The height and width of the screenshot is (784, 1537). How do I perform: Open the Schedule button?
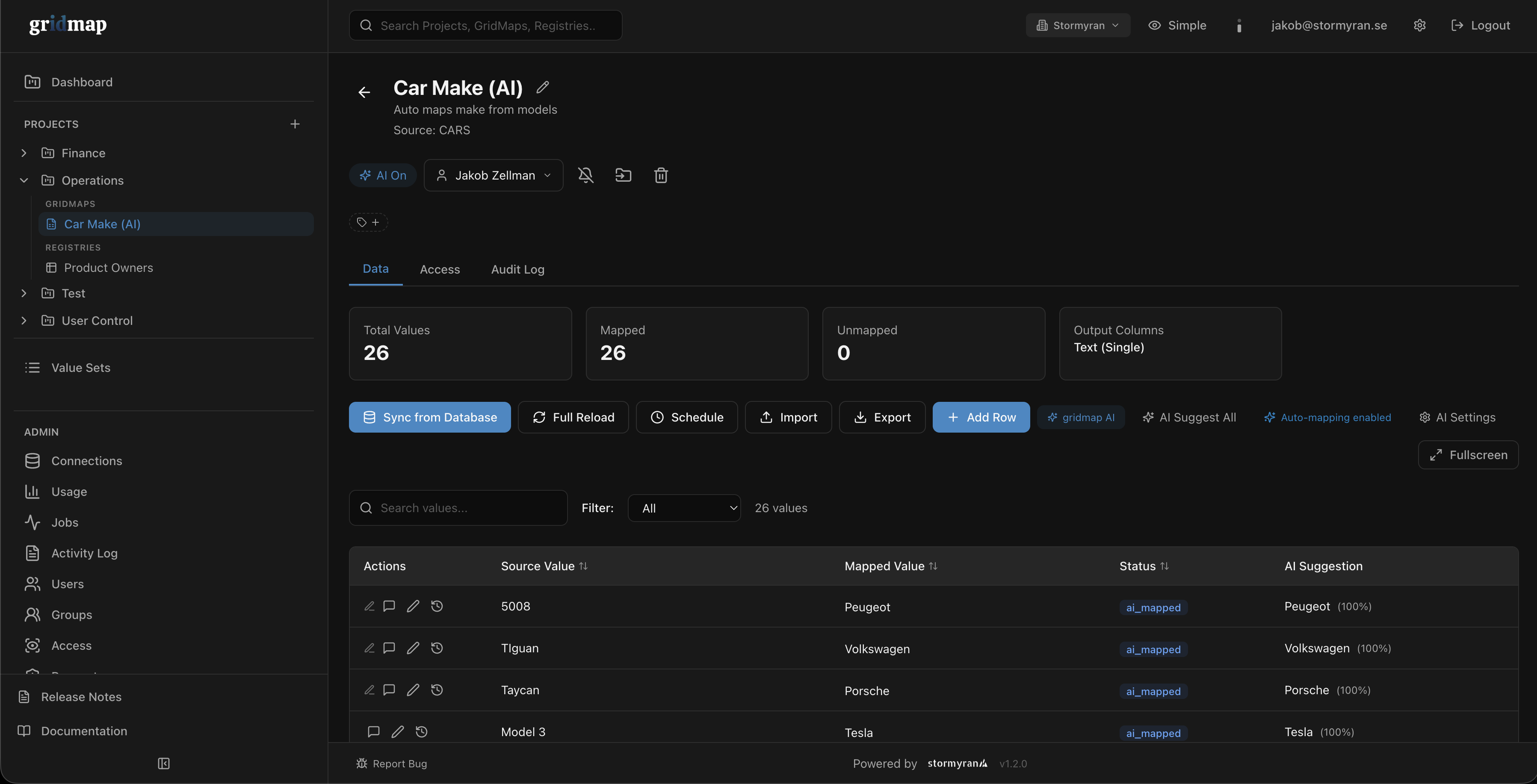tap(686, 417)
